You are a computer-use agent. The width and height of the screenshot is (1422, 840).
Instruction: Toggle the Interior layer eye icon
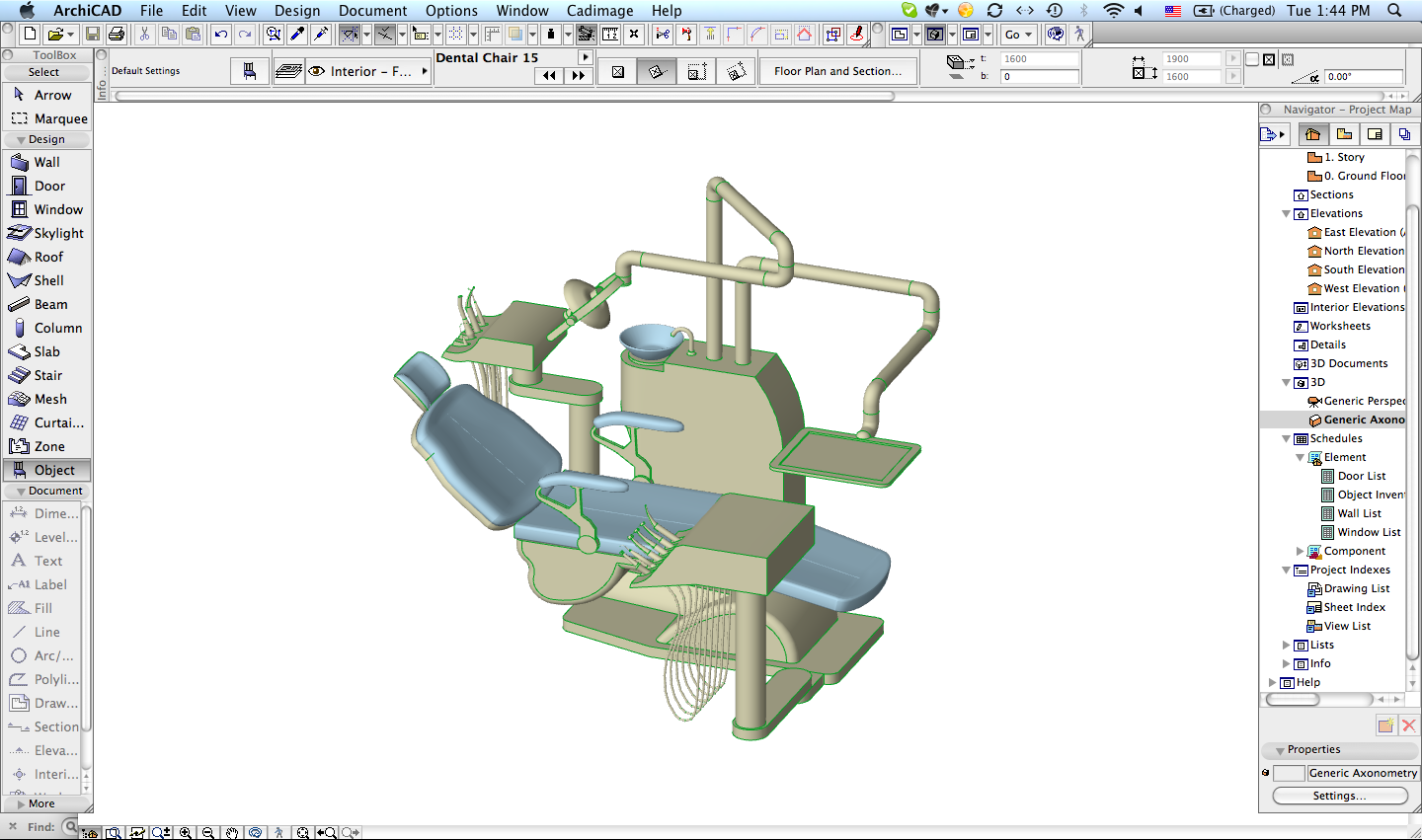tap(317, 71)
